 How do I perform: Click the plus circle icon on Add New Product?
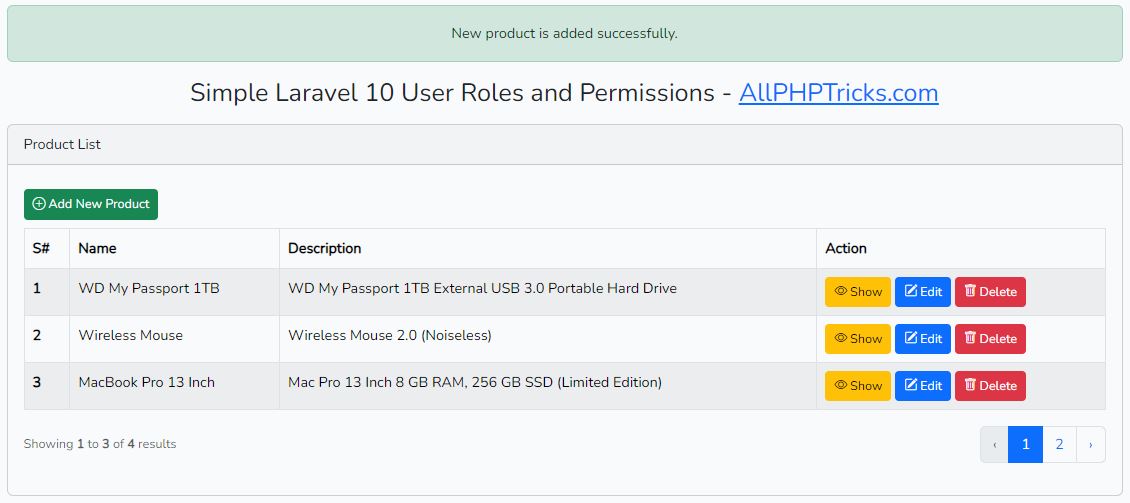[x=40, y=204]
